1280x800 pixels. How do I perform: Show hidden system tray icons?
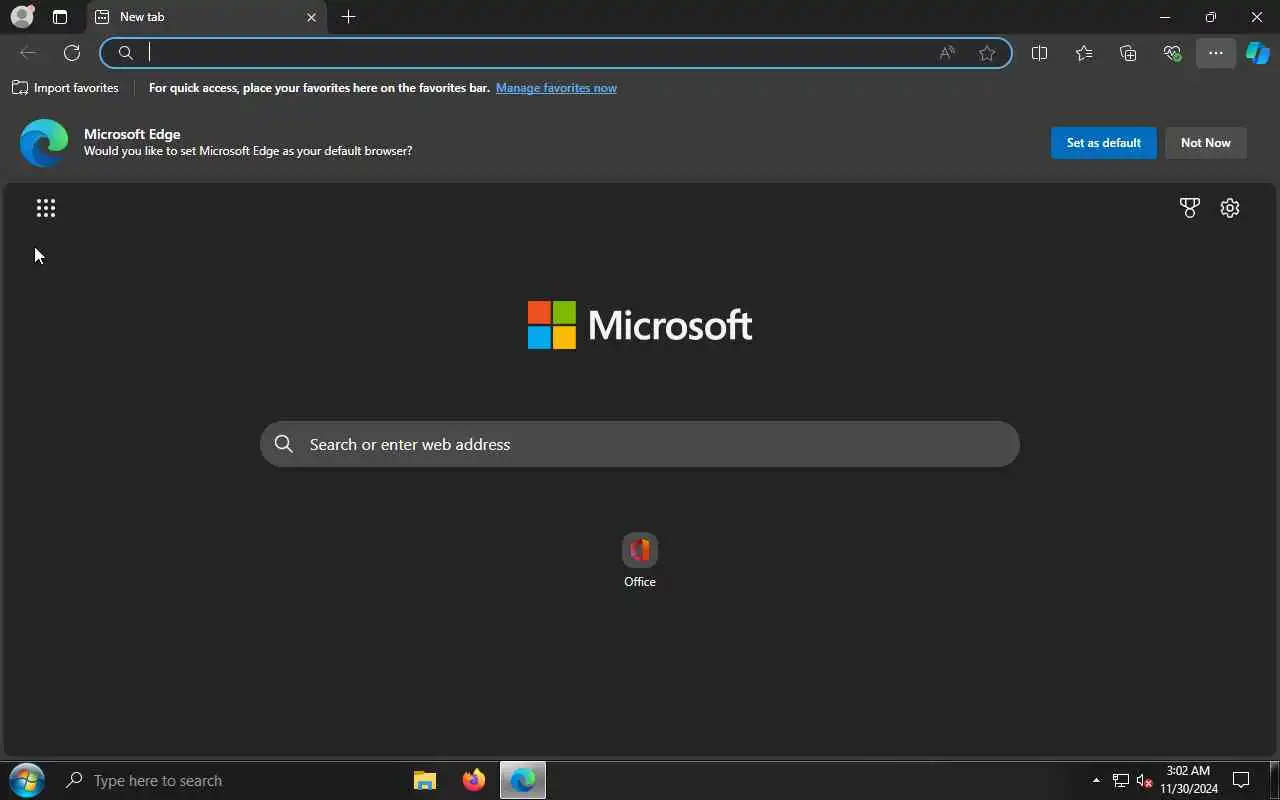click(x=1096, y=780)
